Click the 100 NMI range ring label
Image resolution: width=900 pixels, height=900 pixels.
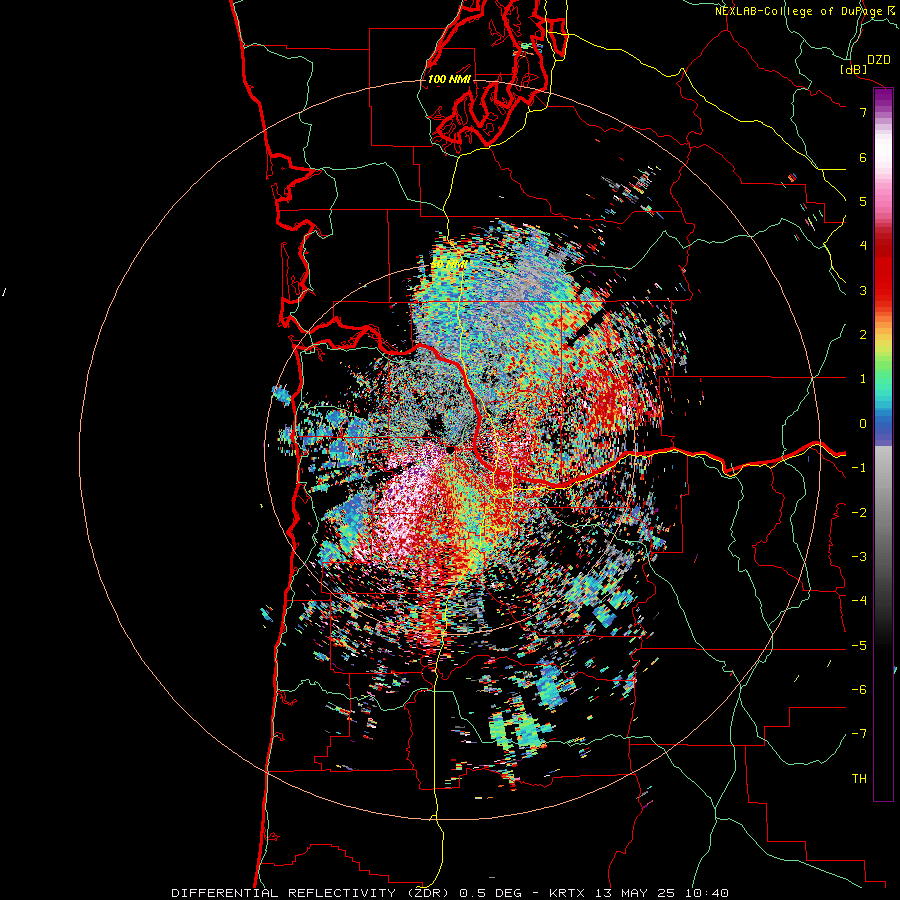click(449, 79)
